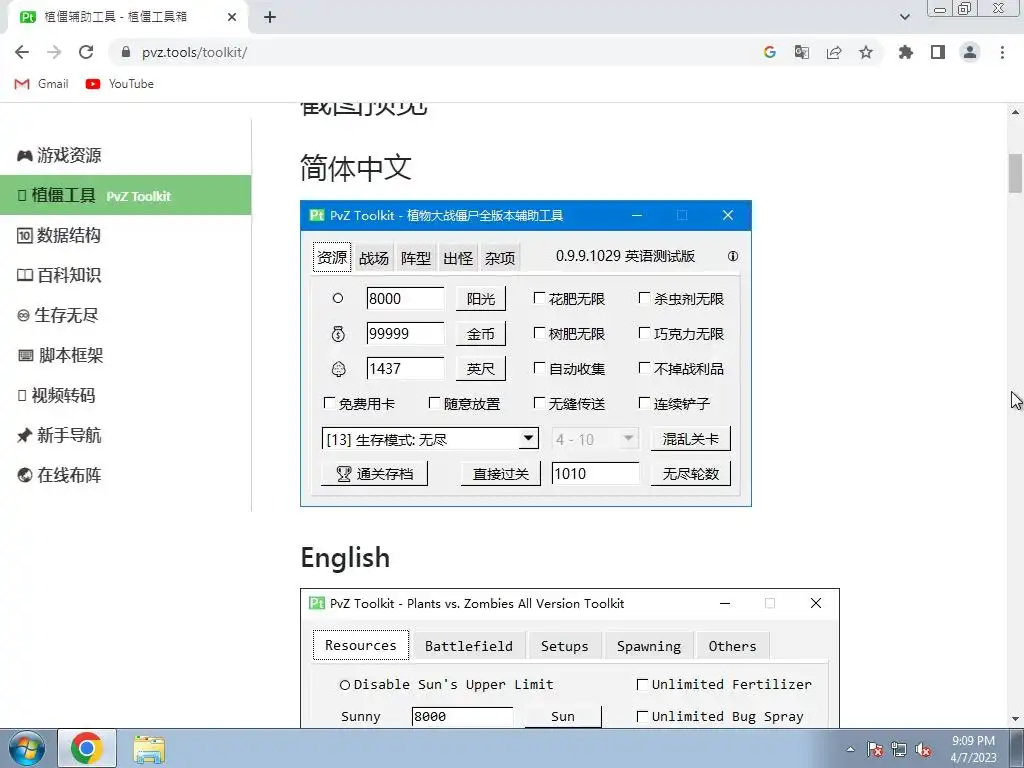Image resolution: width=1024 pixels, height=768 pixels.
Task: Click the 通关存档 trophy button
Action: click(374, 474)
